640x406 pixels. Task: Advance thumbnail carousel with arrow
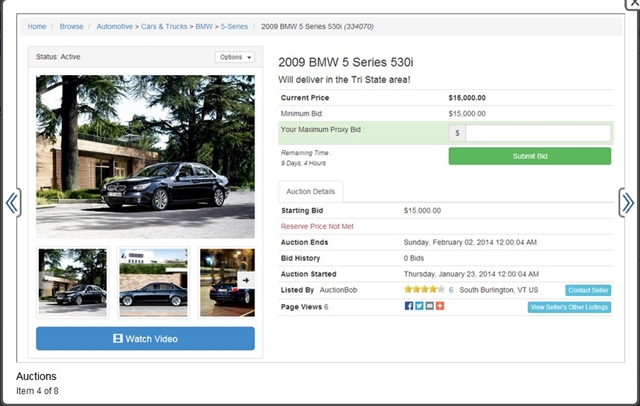point(246,280)
